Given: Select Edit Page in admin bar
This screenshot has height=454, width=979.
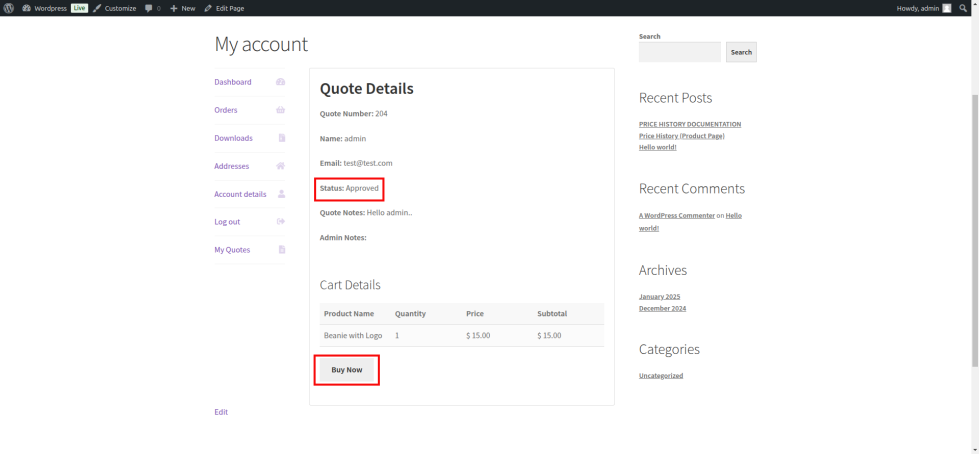Looking at the screenshot, I should pyautogui.click(x=225, y=8).
